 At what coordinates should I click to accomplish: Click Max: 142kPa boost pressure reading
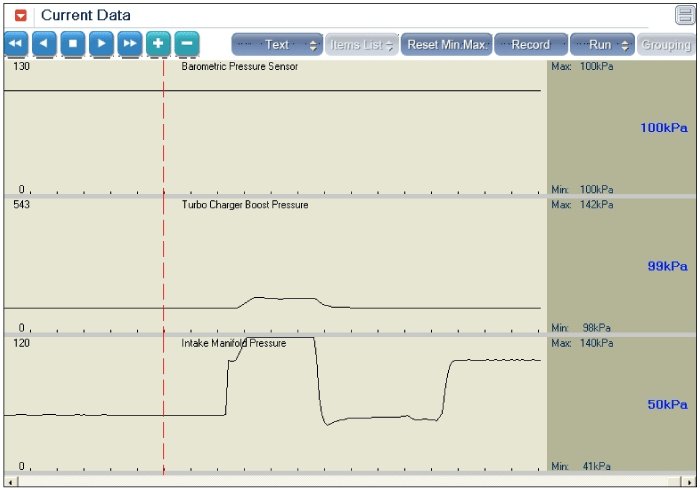582,205
